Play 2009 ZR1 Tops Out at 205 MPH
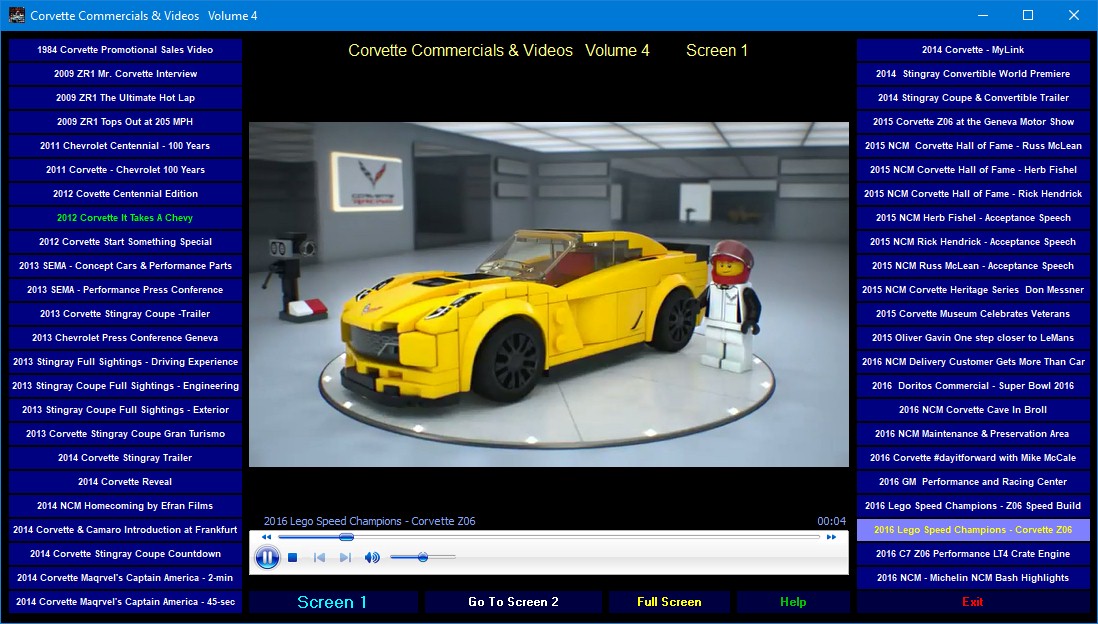The image size is (1098, 624). pos(125,122)
